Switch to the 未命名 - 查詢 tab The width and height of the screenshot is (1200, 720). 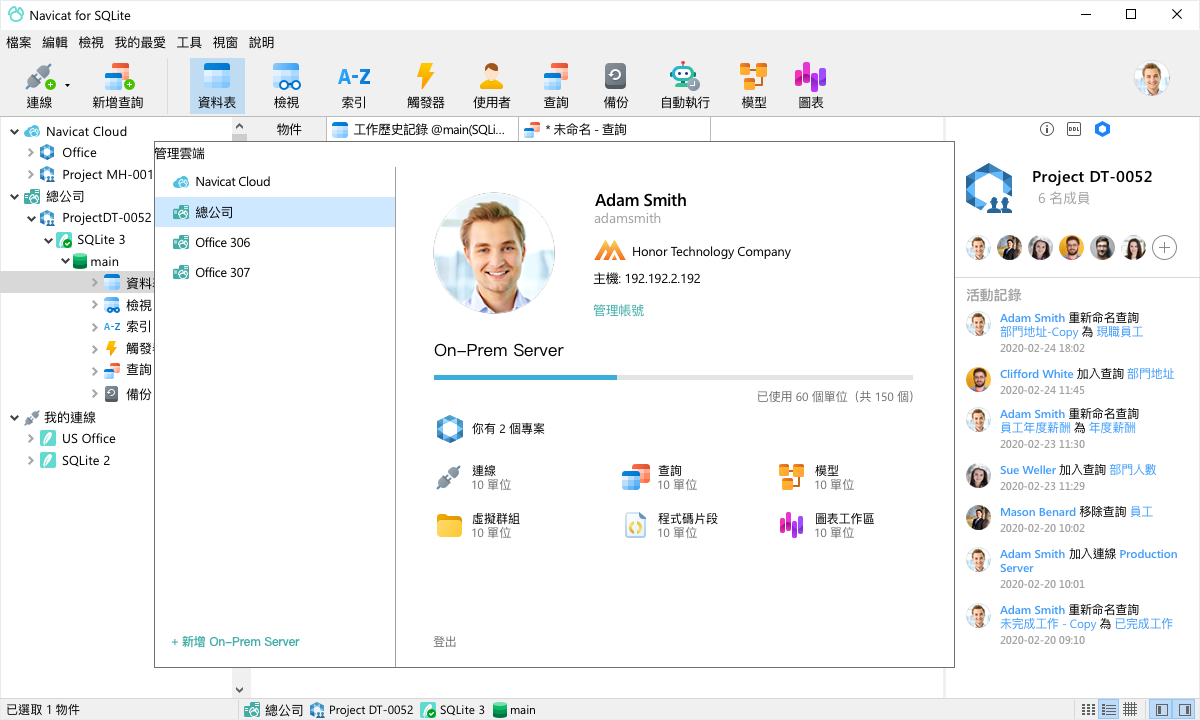click(614, 129)
